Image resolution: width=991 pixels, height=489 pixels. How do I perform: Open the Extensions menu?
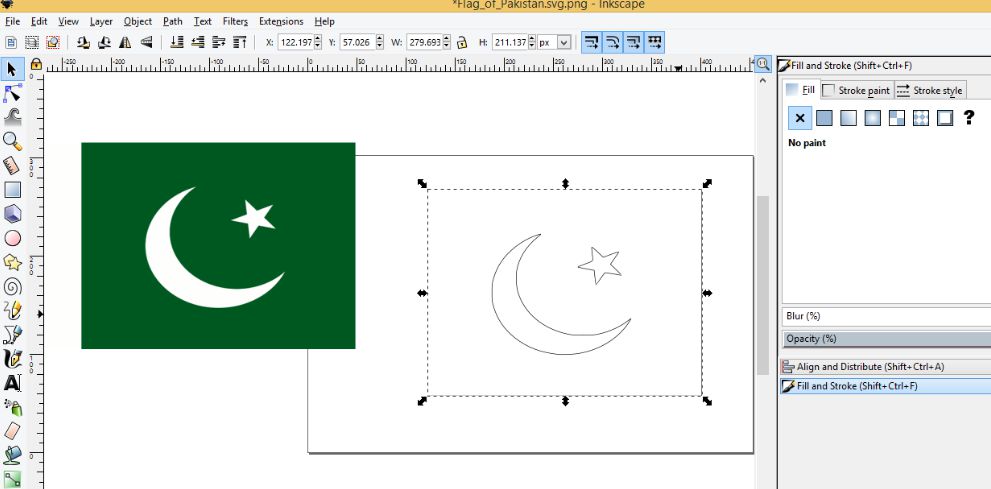click(281, 21)
